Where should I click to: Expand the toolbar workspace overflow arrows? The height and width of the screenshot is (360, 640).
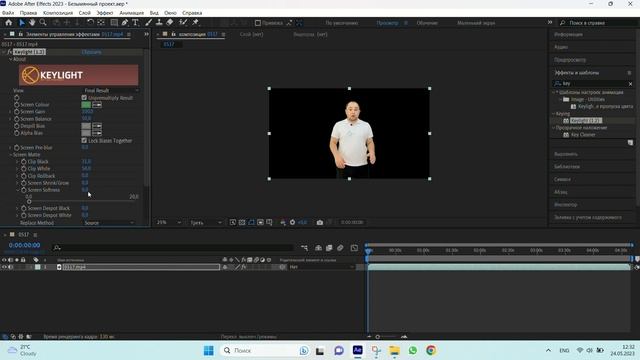(x=550, y=22)
